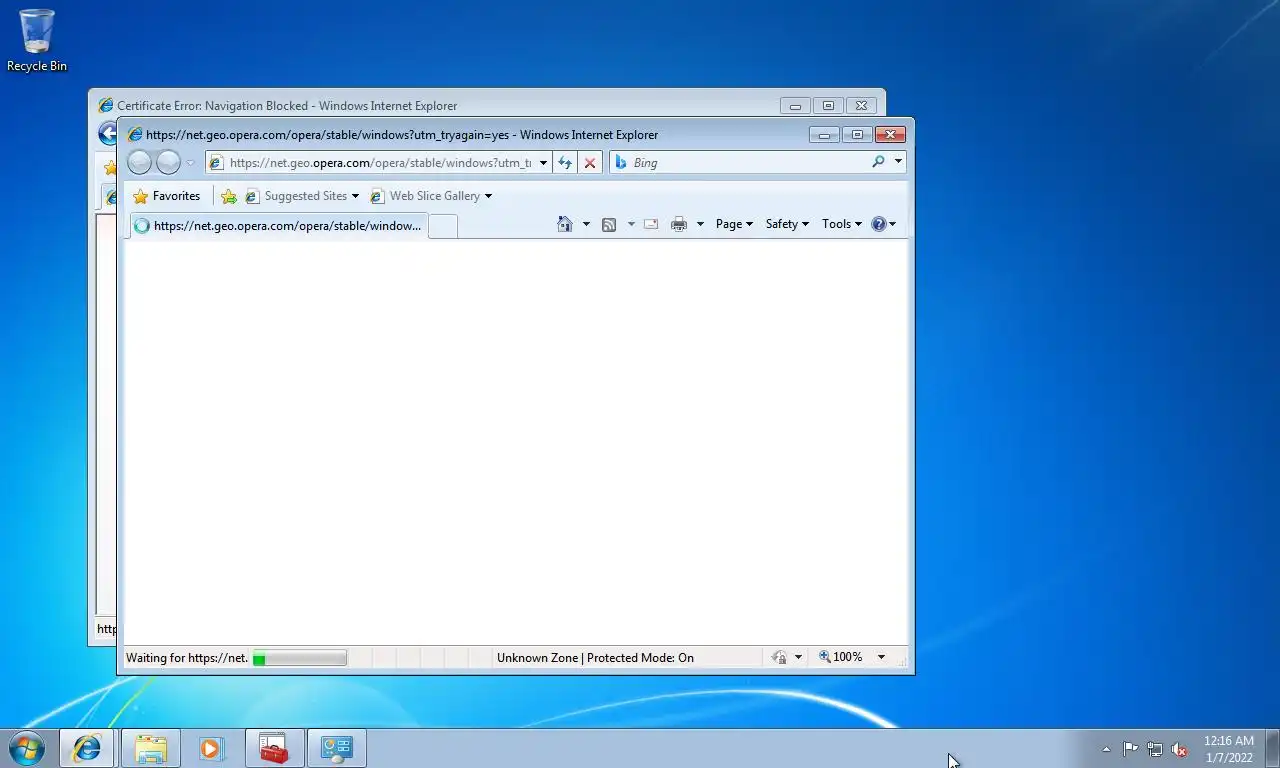Open the red toolbox taskbar icon
The image size is (1280, 768).
coord(274,748)
